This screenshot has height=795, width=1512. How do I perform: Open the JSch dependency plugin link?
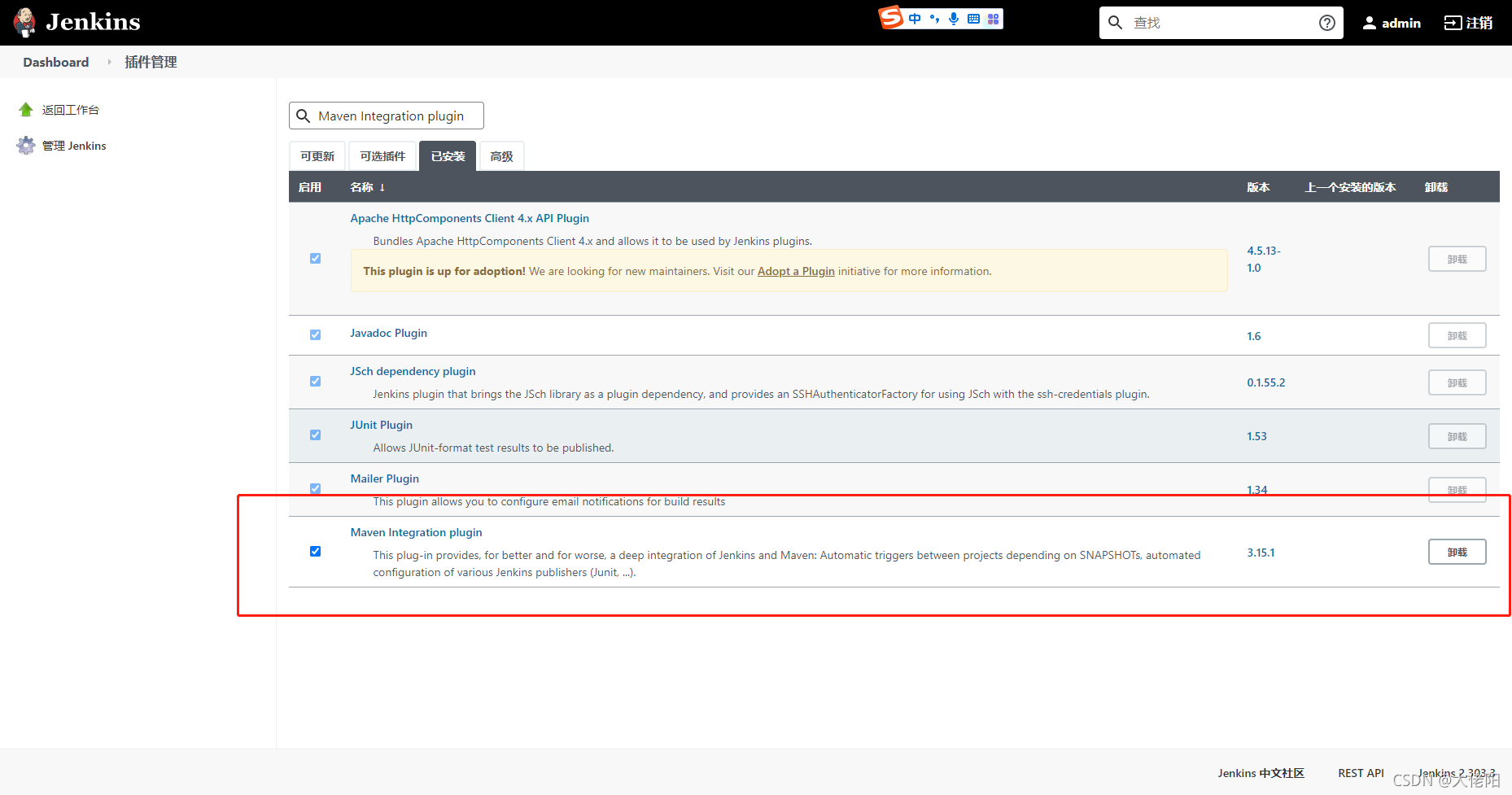pos(413,371)
